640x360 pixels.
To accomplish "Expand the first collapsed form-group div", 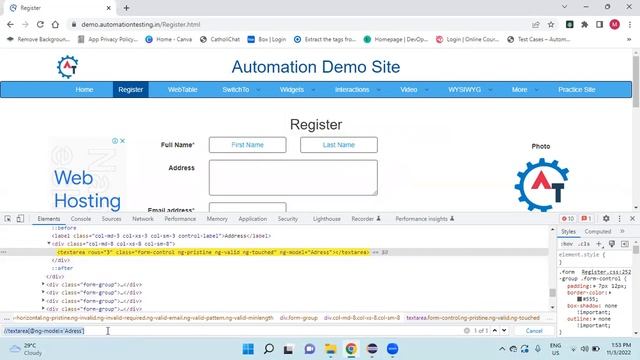I will click(43, 284).
